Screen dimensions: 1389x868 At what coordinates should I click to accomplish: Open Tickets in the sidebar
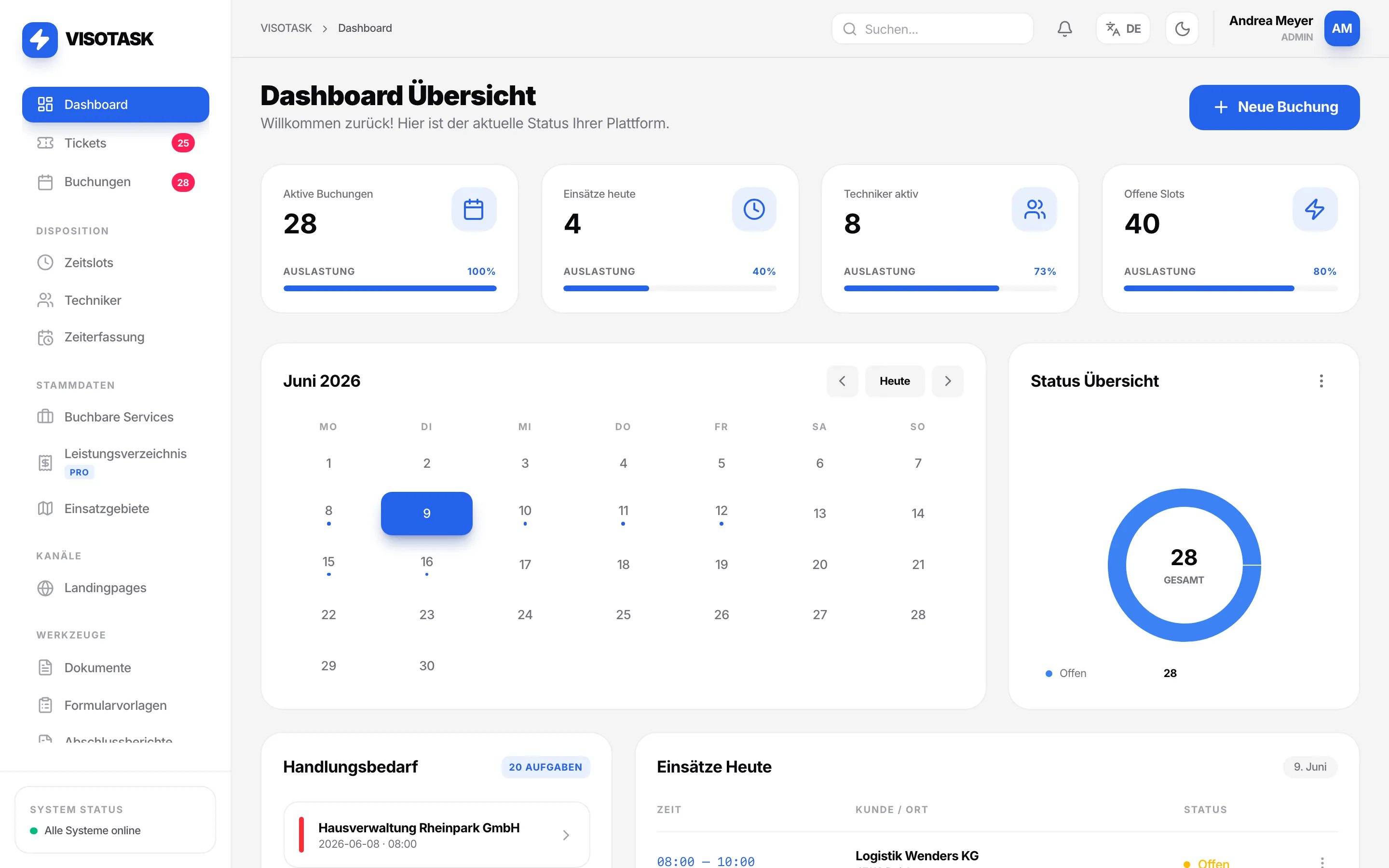115,143
